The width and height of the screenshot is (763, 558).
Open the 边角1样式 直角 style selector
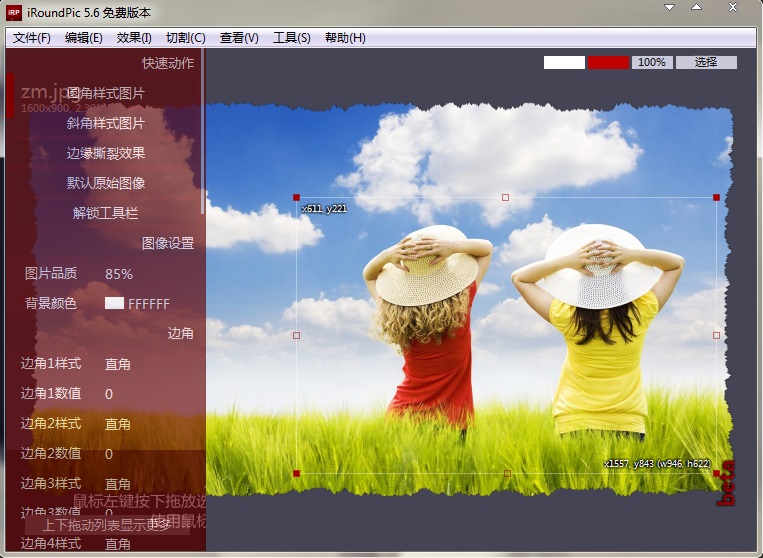(x=118, y=364)
